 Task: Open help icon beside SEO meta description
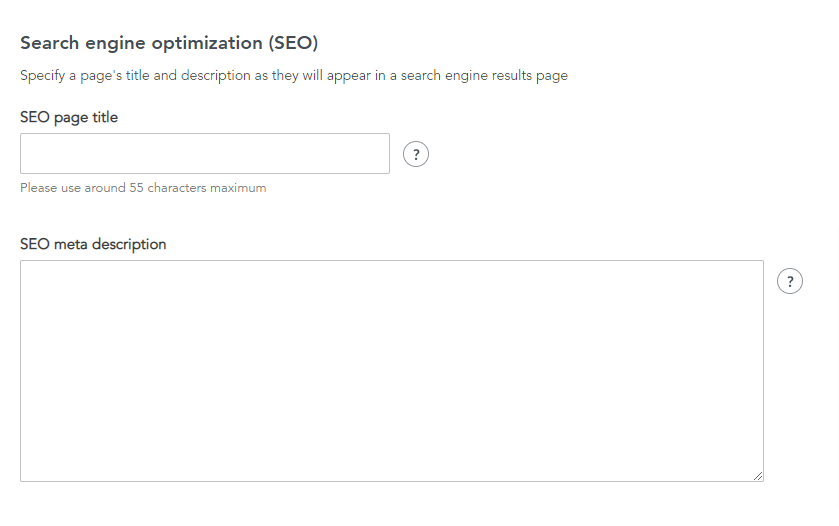click(x=790, y=281)
